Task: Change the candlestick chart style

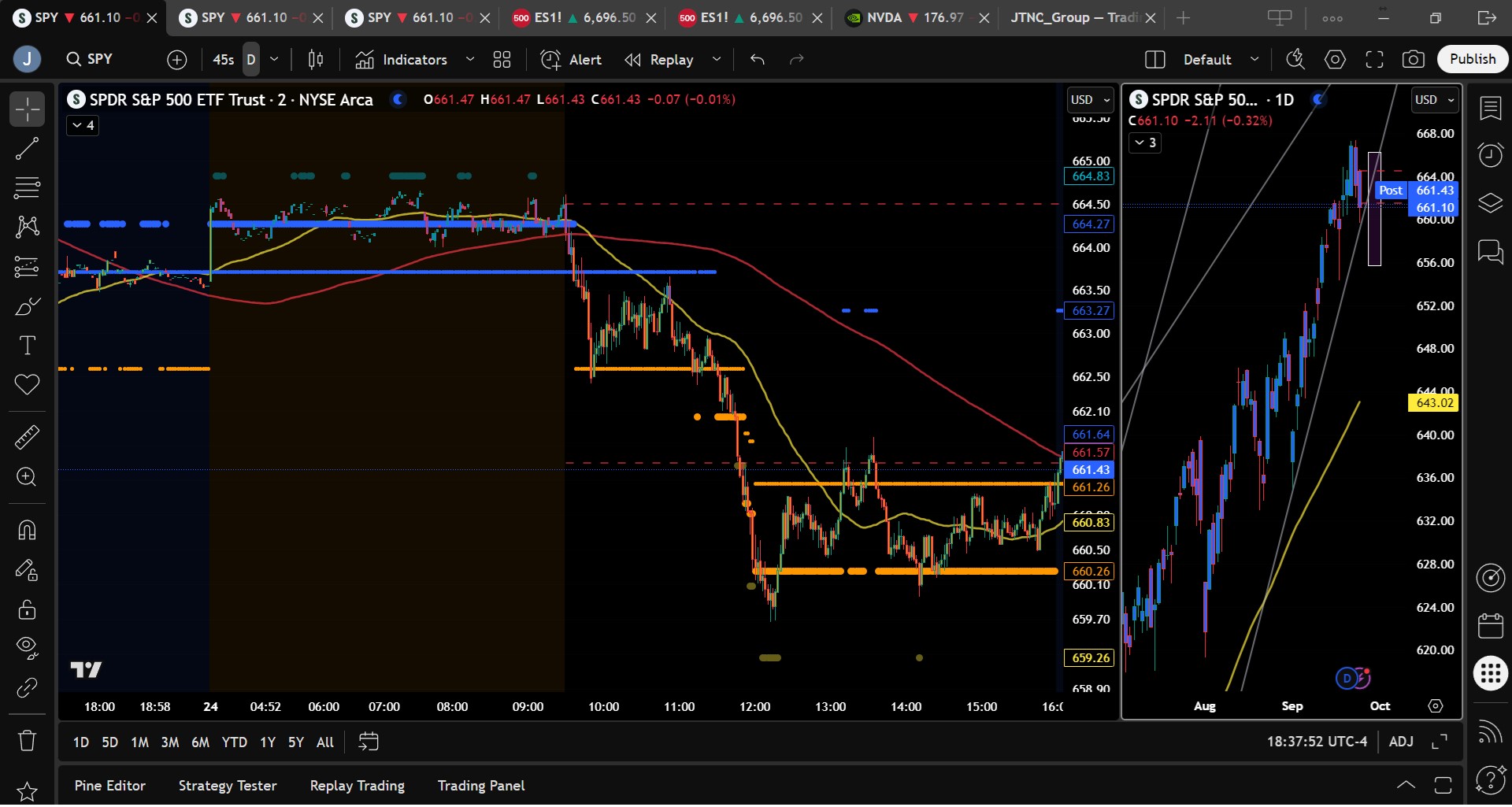Action: (x=316, y=60)
